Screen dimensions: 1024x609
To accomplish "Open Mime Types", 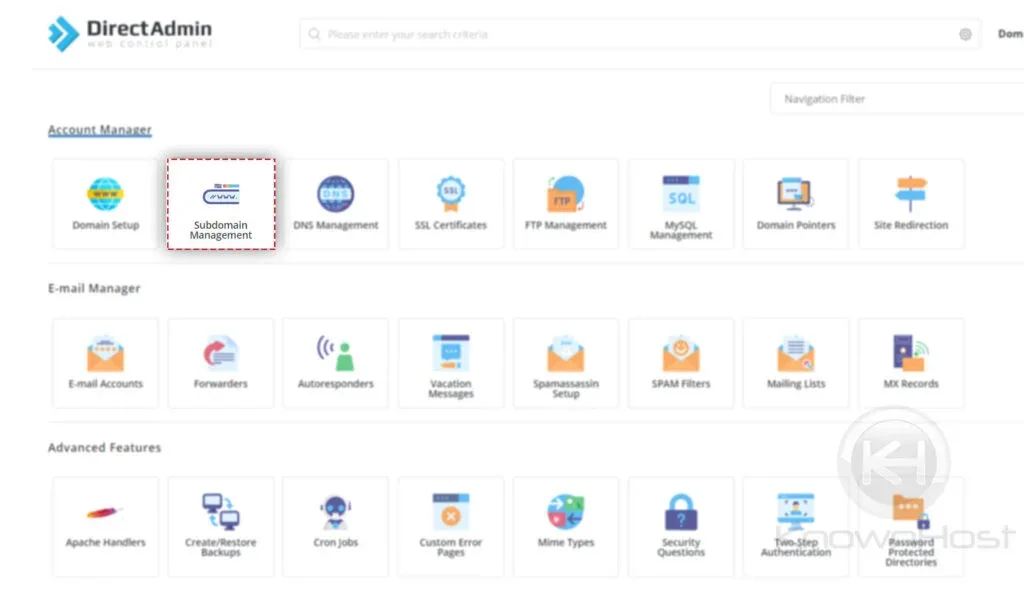I will (x=566, y=527).
